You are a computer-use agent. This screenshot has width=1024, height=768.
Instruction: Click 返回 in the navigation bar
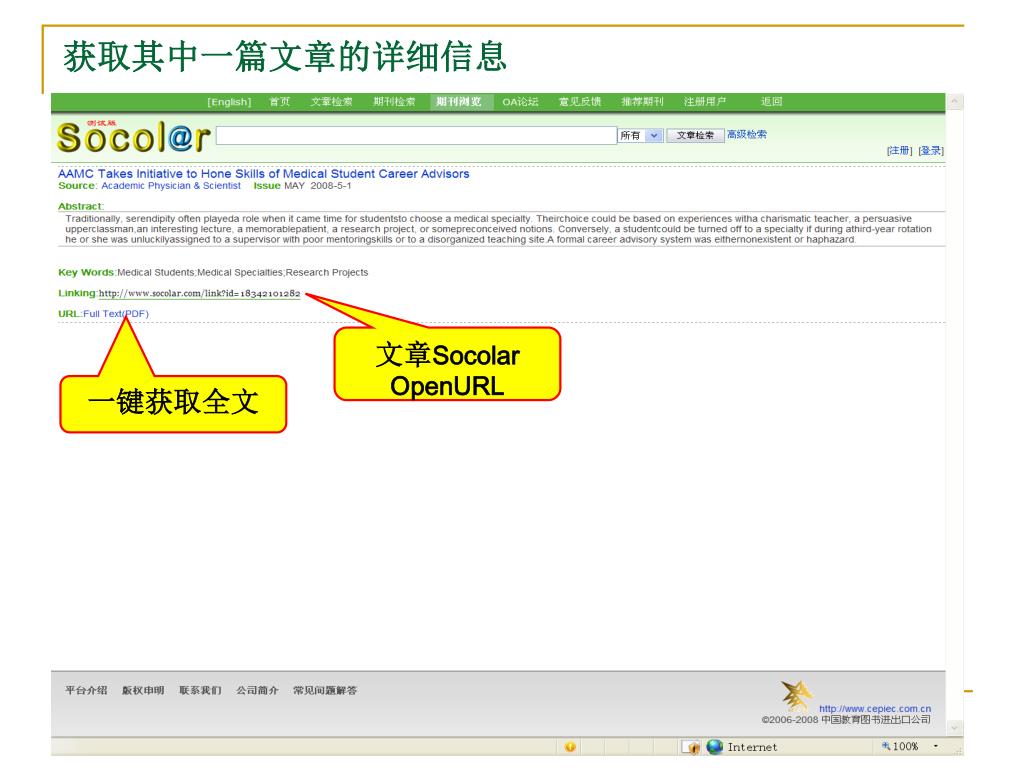tap(771, 102)
